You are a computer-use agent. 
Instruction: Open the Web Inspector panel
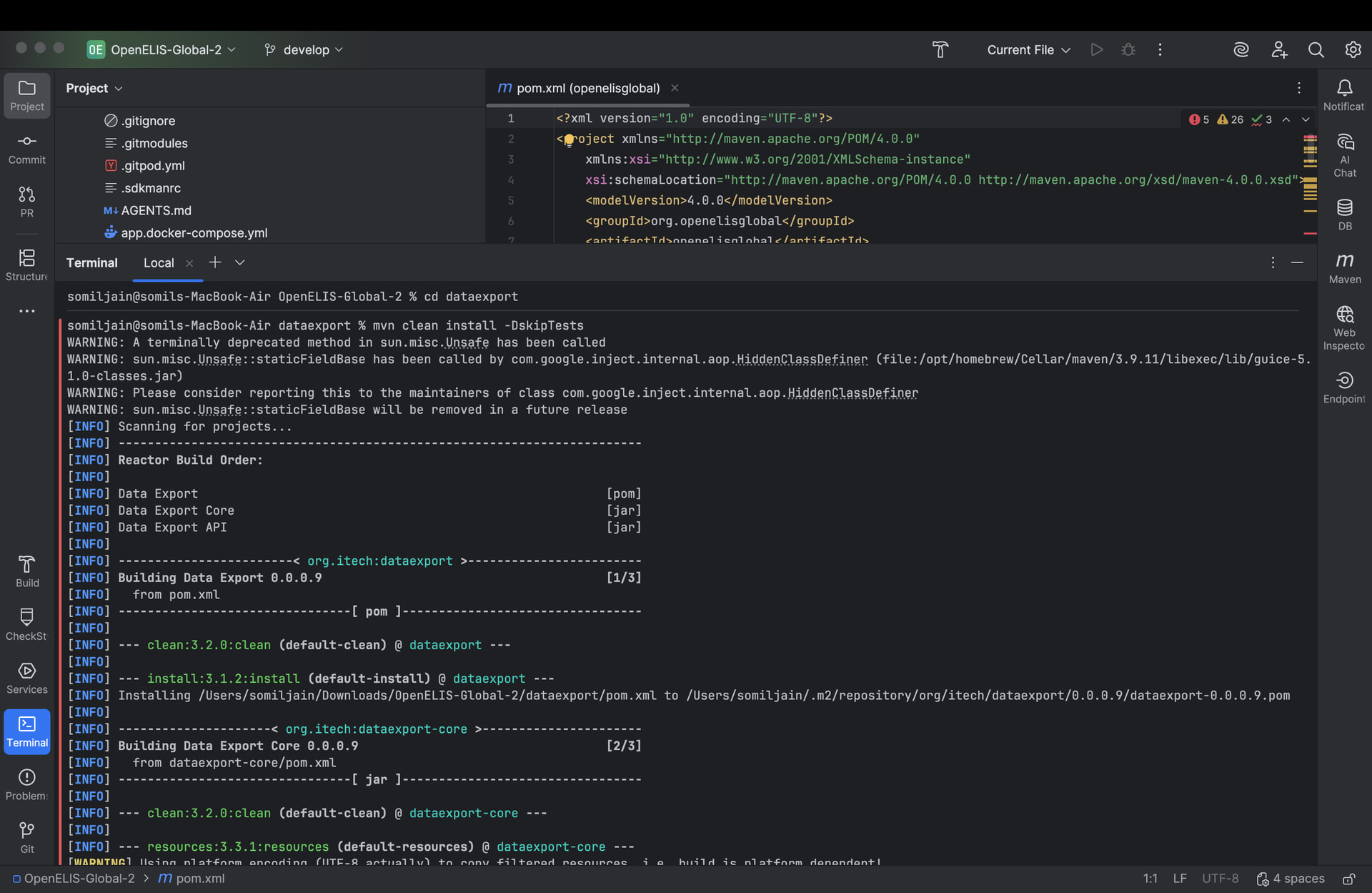(1344, 327)
